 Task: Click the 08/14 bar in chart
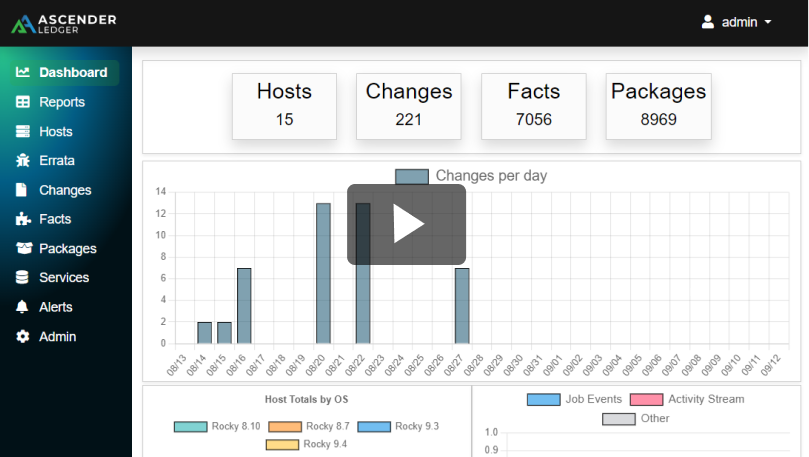(x=204, y=333)
